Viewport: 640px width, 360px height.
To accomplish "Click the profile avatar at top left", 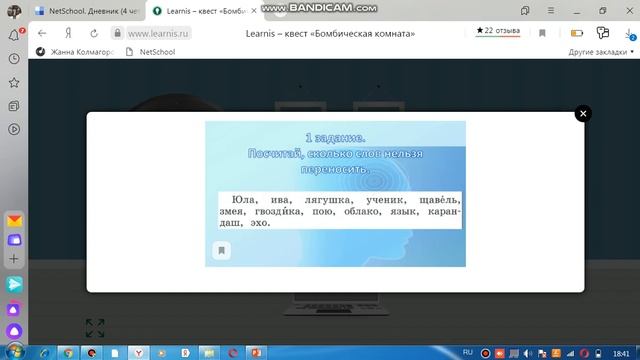I will click(14, 11).
